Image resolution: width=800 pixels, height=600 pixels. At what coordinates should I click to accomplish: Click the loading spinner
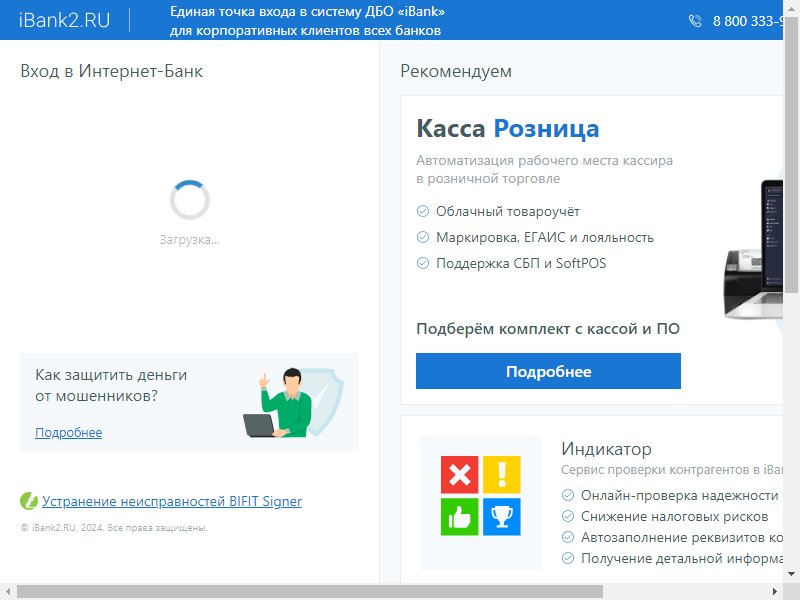(190, 200)
